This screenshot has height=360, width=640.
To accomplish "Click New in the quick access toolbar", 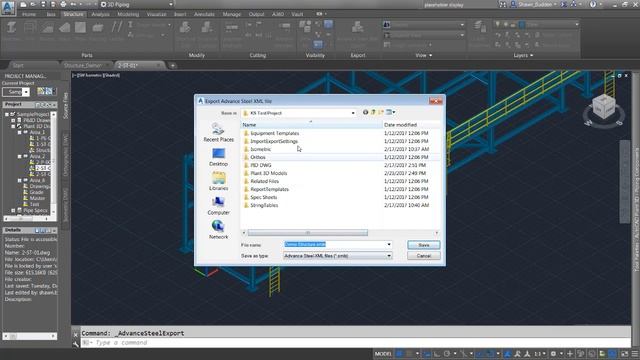I will (x=23, y=4).
